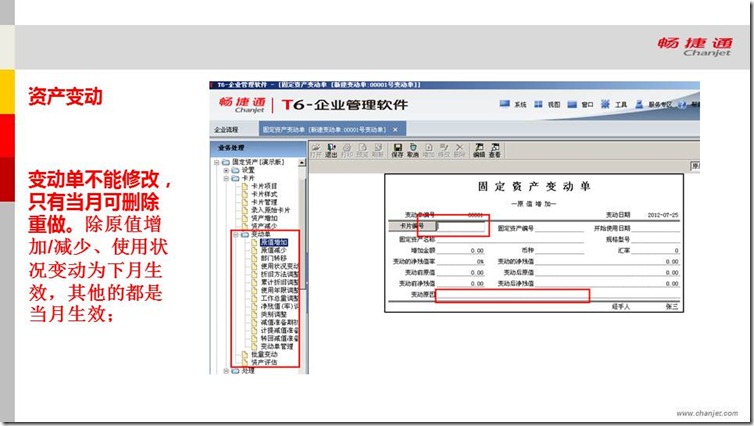Viewport: 754px width, 426px height.
Task: Click the 规格型号 field
Action: click(655, 239)
